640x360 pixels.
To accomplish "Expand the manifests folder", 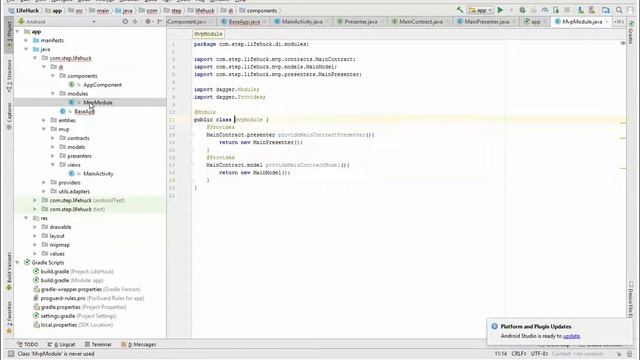I will pos(26,40).
